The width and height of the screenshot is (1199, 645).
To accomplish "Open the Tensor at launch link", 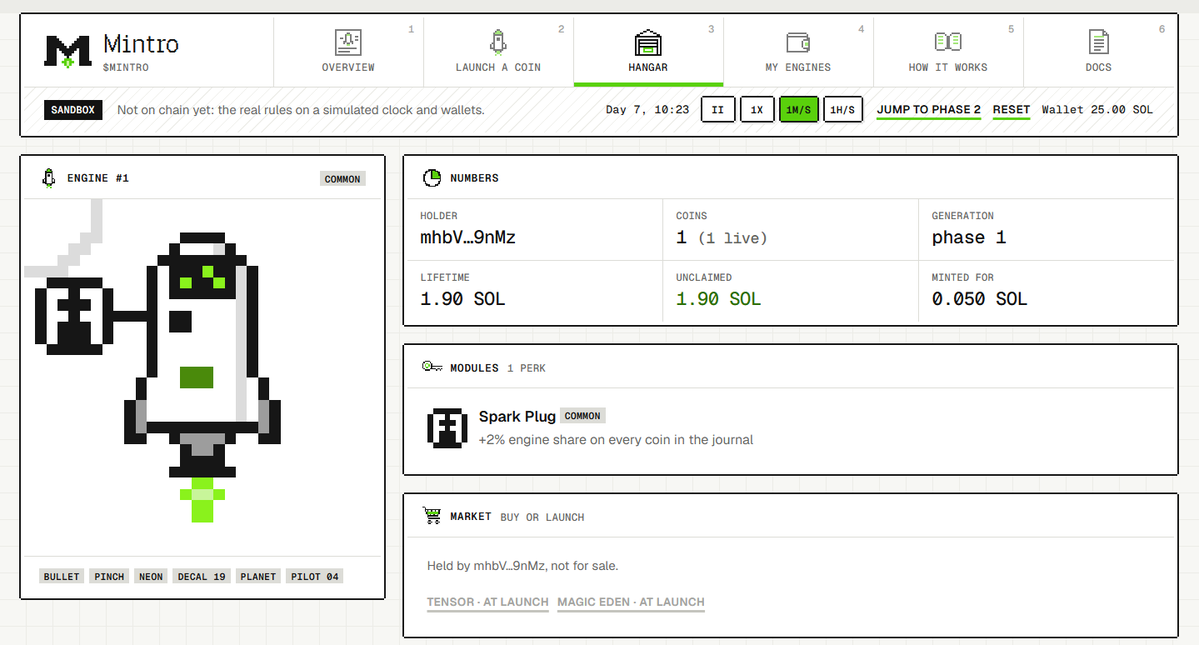I will (x=487, y=602).
